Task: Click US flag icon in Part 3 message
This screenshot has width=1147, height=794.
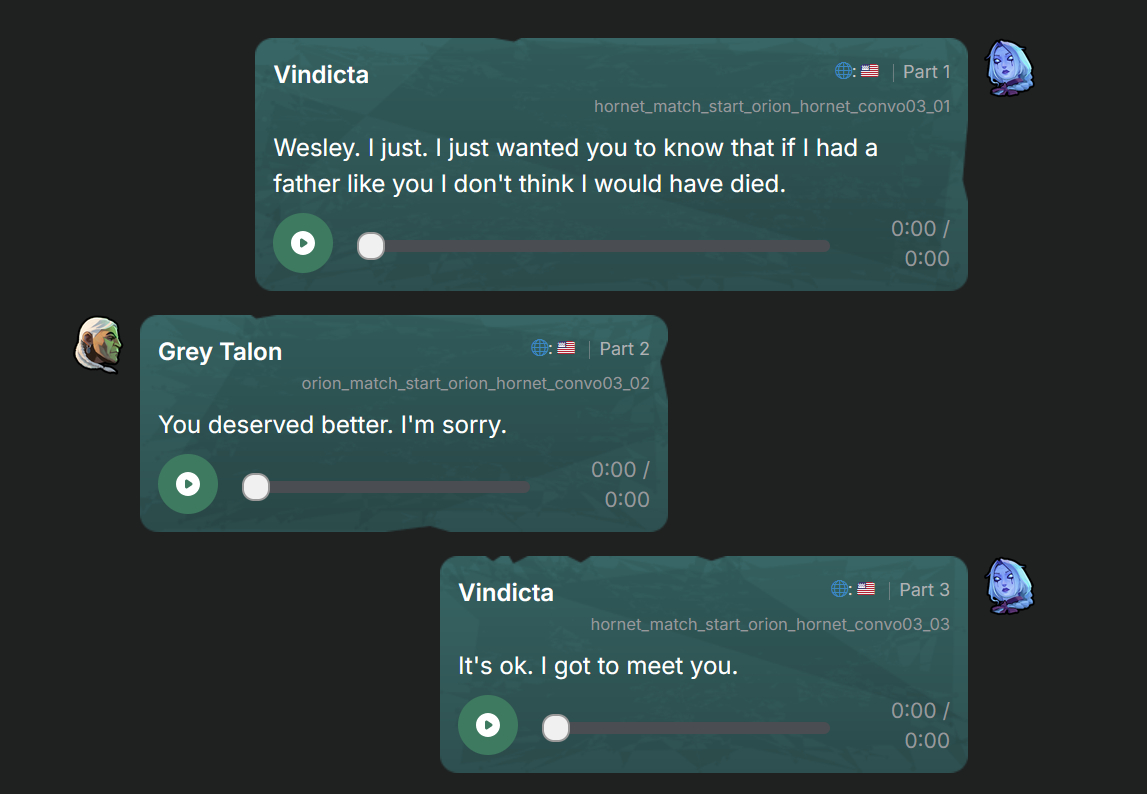Action: [865, 589]
